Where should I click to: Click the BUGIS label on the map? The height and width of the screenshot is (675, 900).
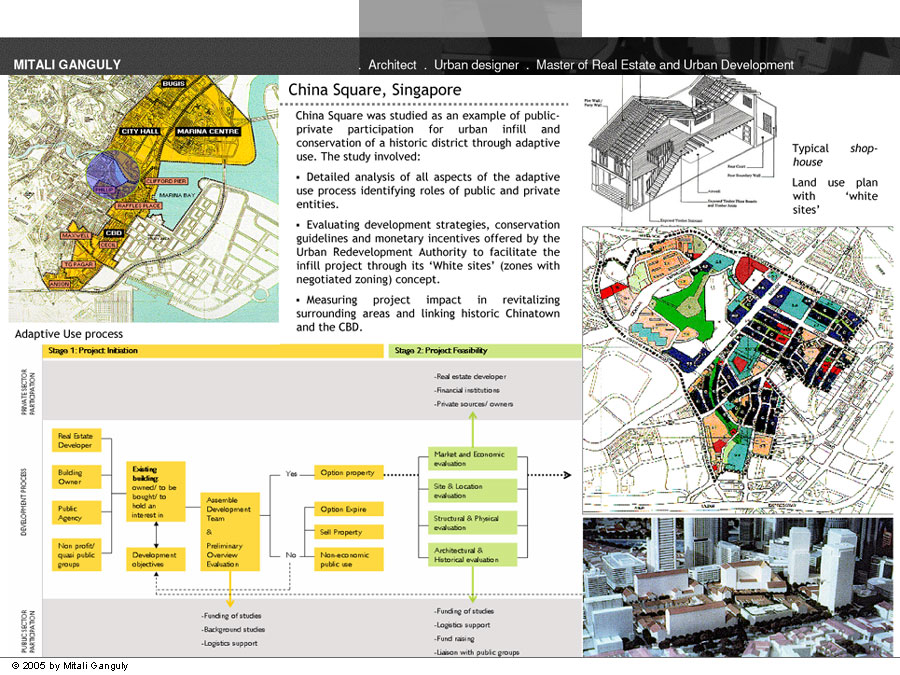pyautogui.click(x=173, y=84)
